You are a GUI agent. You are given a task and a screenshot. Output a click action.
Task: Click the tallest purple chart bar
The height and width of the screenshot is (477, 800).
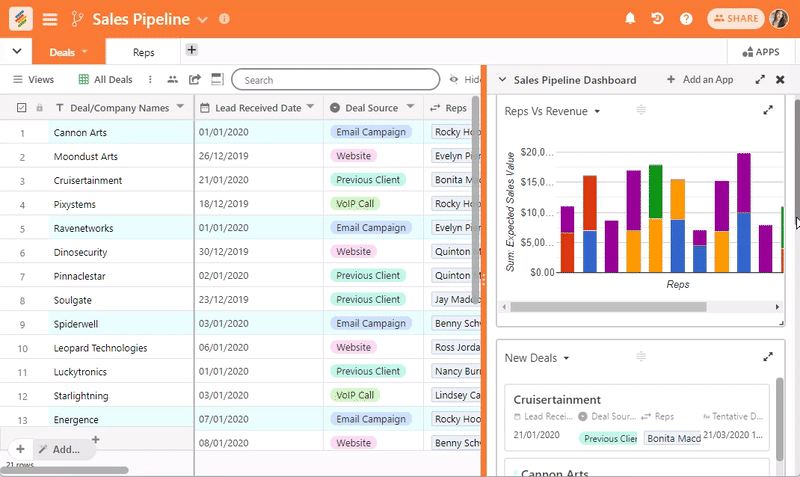tap(743, 183)
